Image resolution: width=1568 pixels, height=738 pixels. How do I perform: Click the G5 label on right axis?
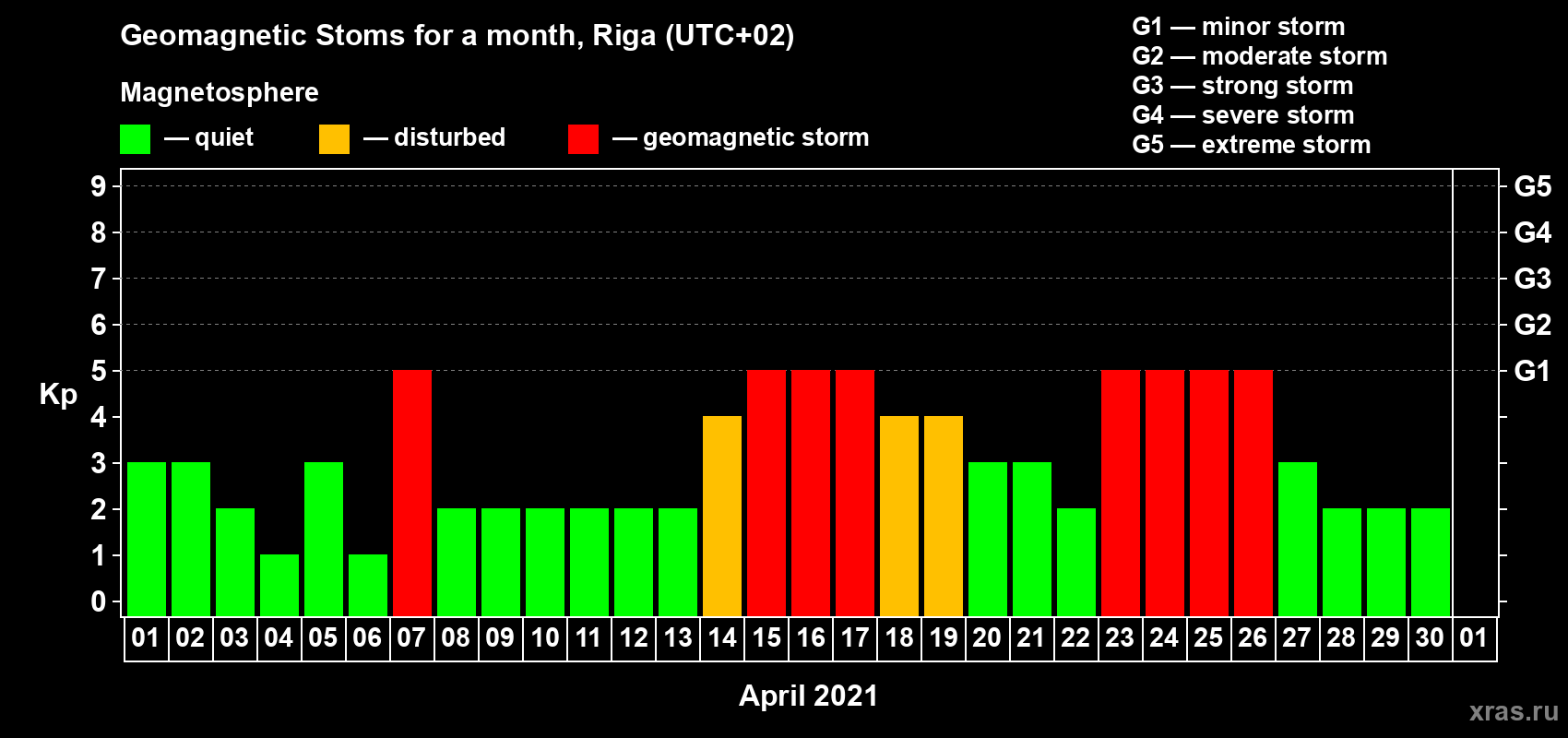[1533, 186]
